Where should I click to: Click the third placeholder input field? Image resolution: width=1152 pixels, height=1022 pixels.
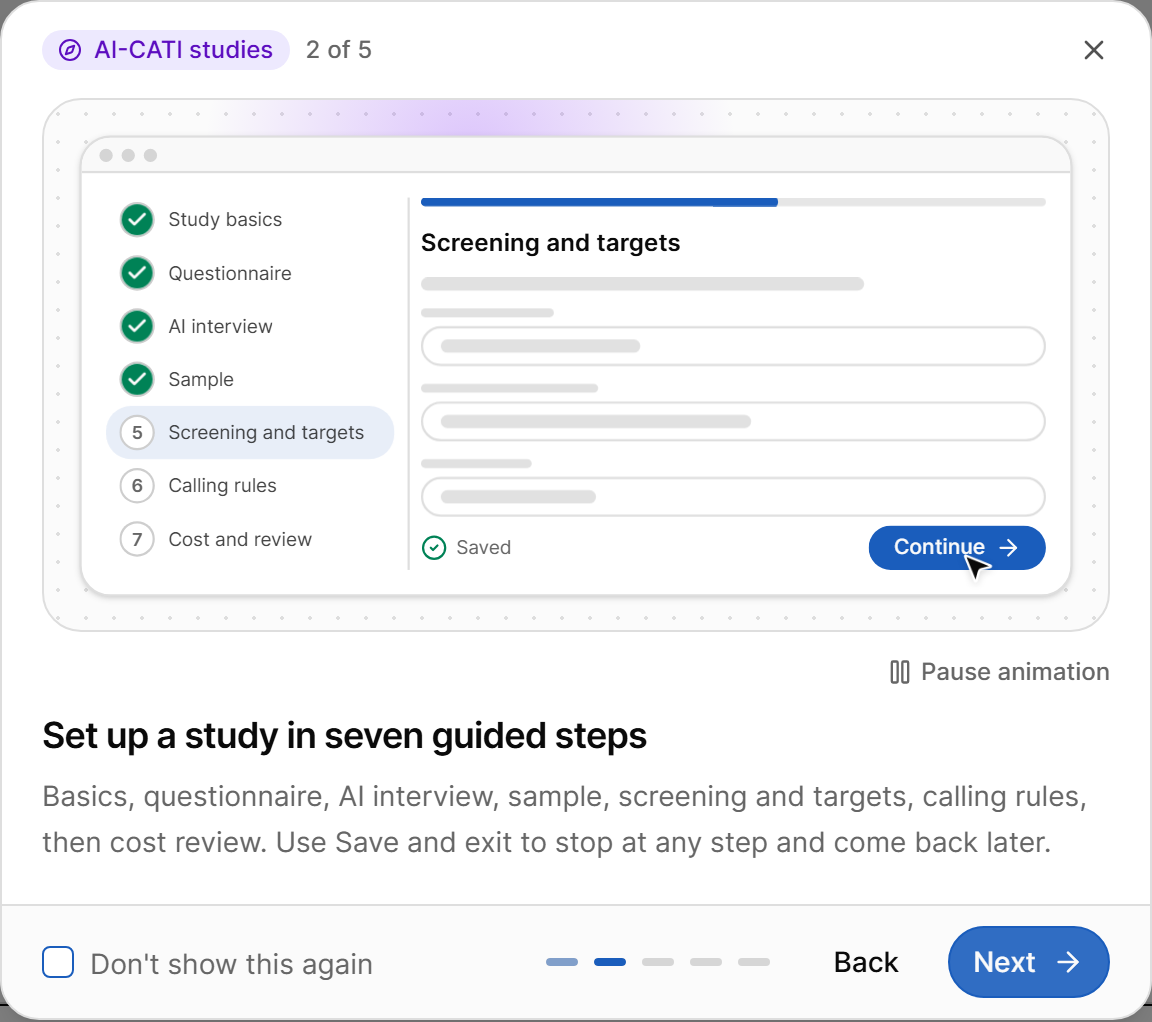732,497
